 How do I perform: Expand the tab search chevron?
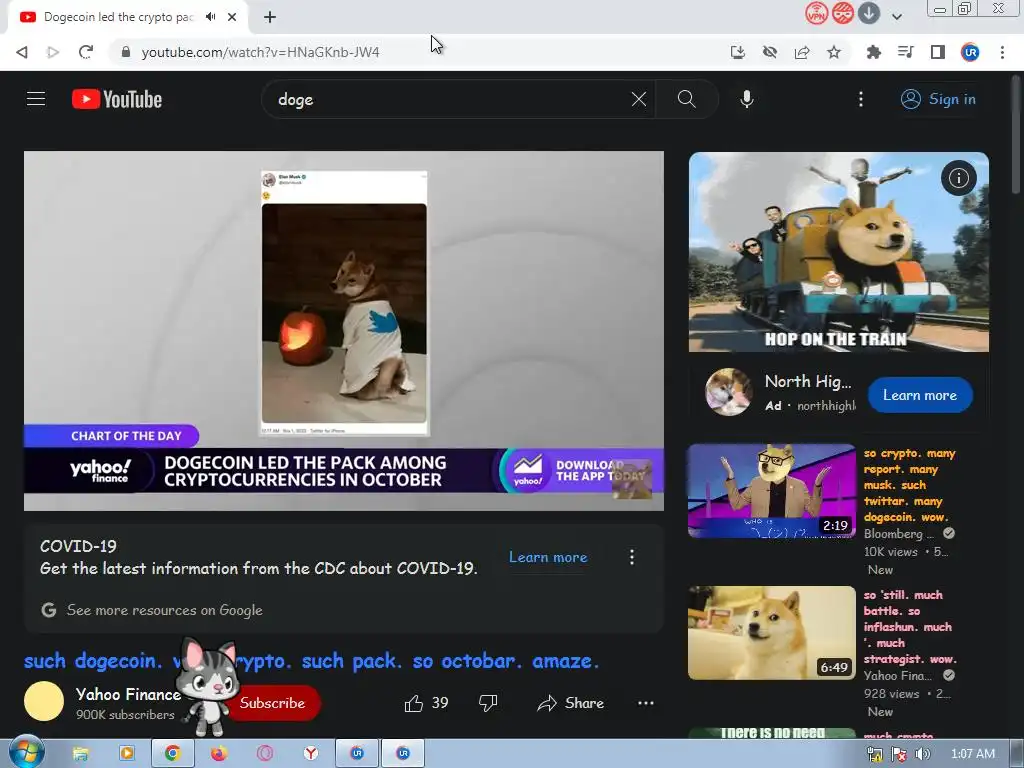(x=897, y=17)
